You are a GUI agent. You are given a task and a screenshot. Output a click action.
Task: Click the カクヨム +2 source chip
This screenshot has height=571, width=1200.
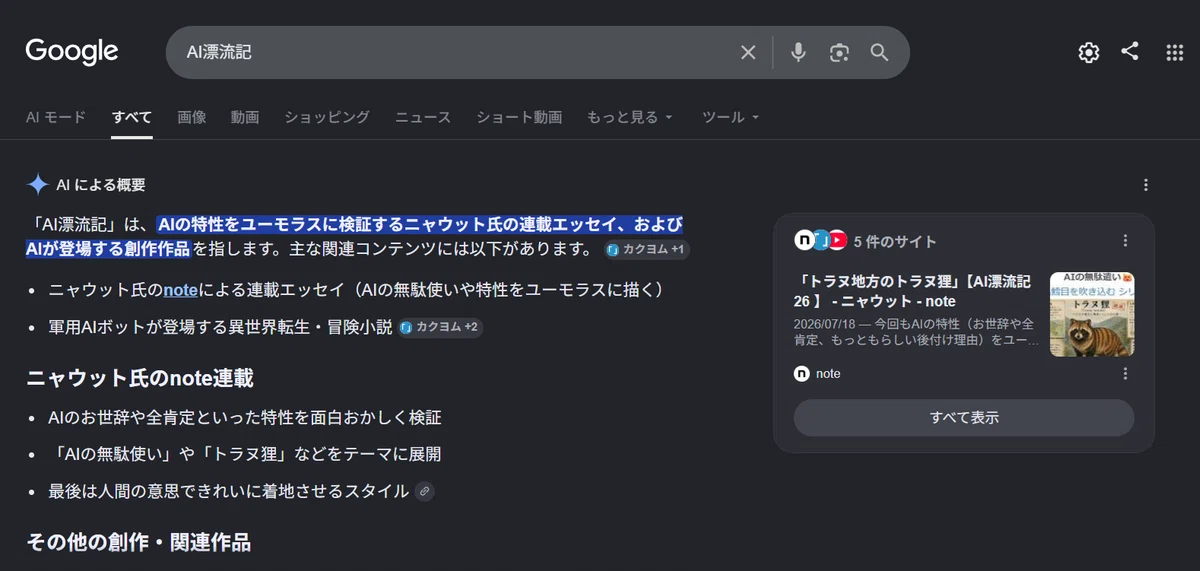tap(440, 327)
